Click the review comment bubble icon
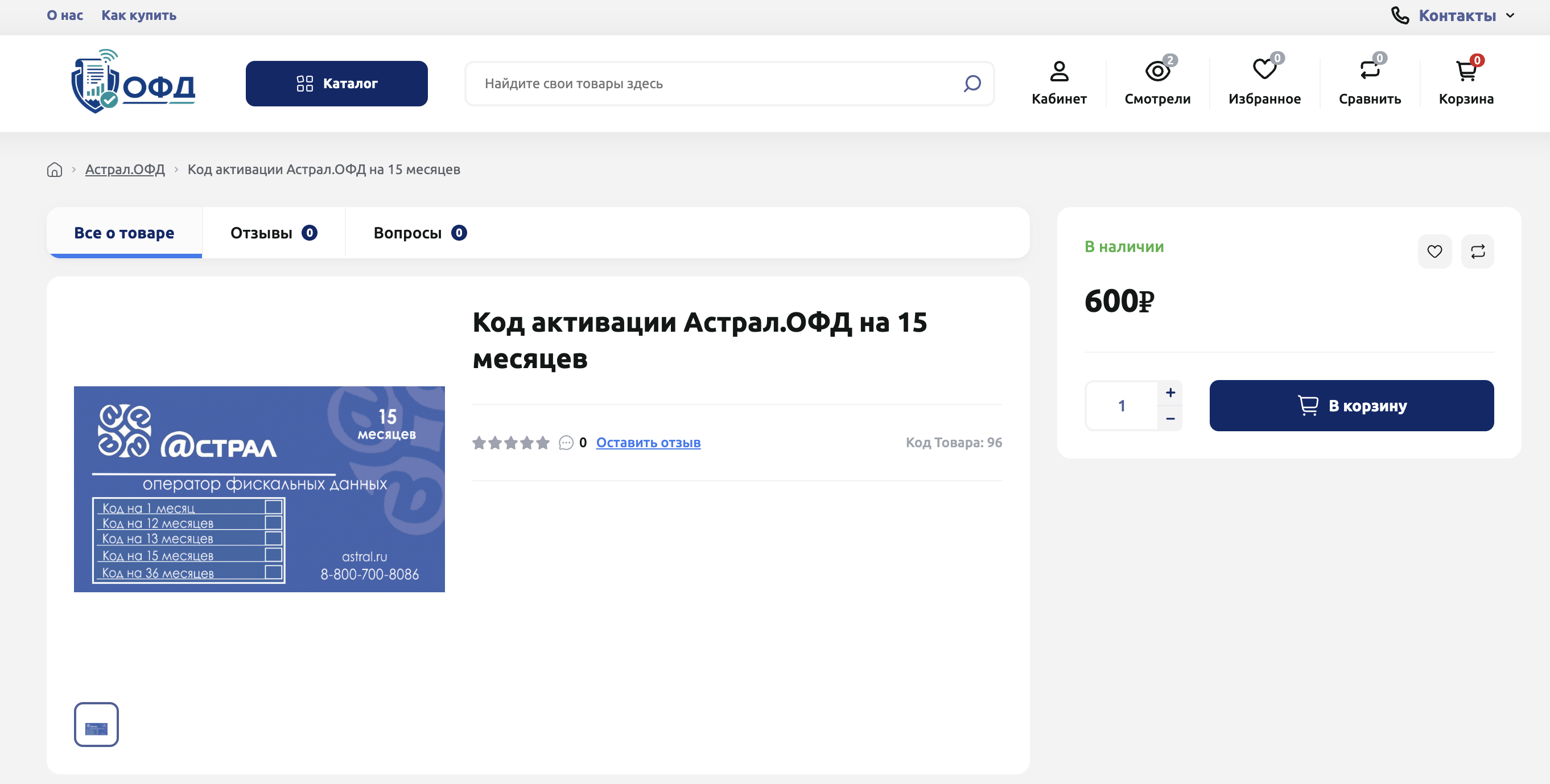The height and width of the screenshot is (784, 1550). point(566,443)
